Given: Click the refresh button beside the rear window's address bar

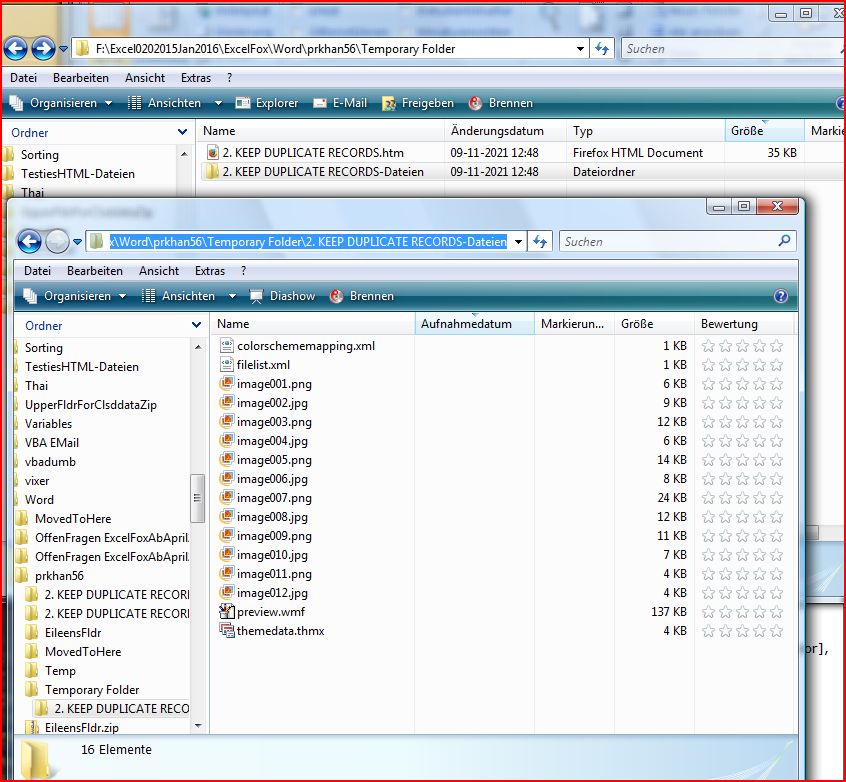Looking at the screenshot, I should click(602, 49).
